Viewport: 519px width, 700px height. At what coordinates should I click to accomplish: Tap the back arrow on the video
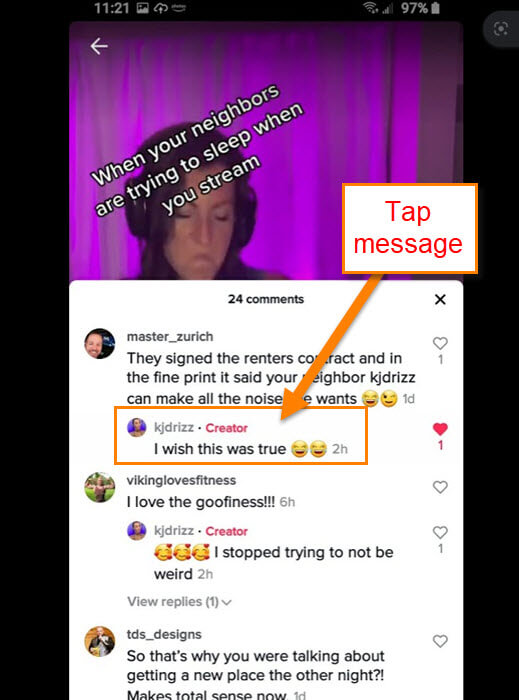(x=99, y=46)
